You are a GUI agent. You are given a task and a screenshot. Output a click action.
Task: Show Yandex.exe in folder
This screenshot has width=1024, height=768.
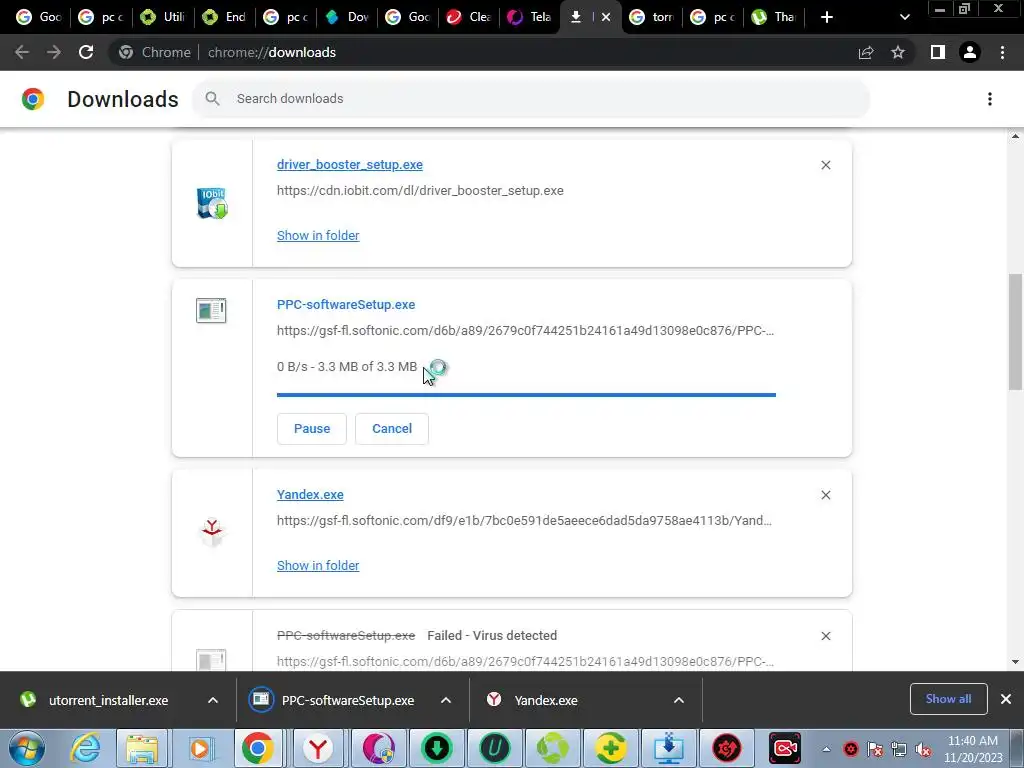coord(318,566)
